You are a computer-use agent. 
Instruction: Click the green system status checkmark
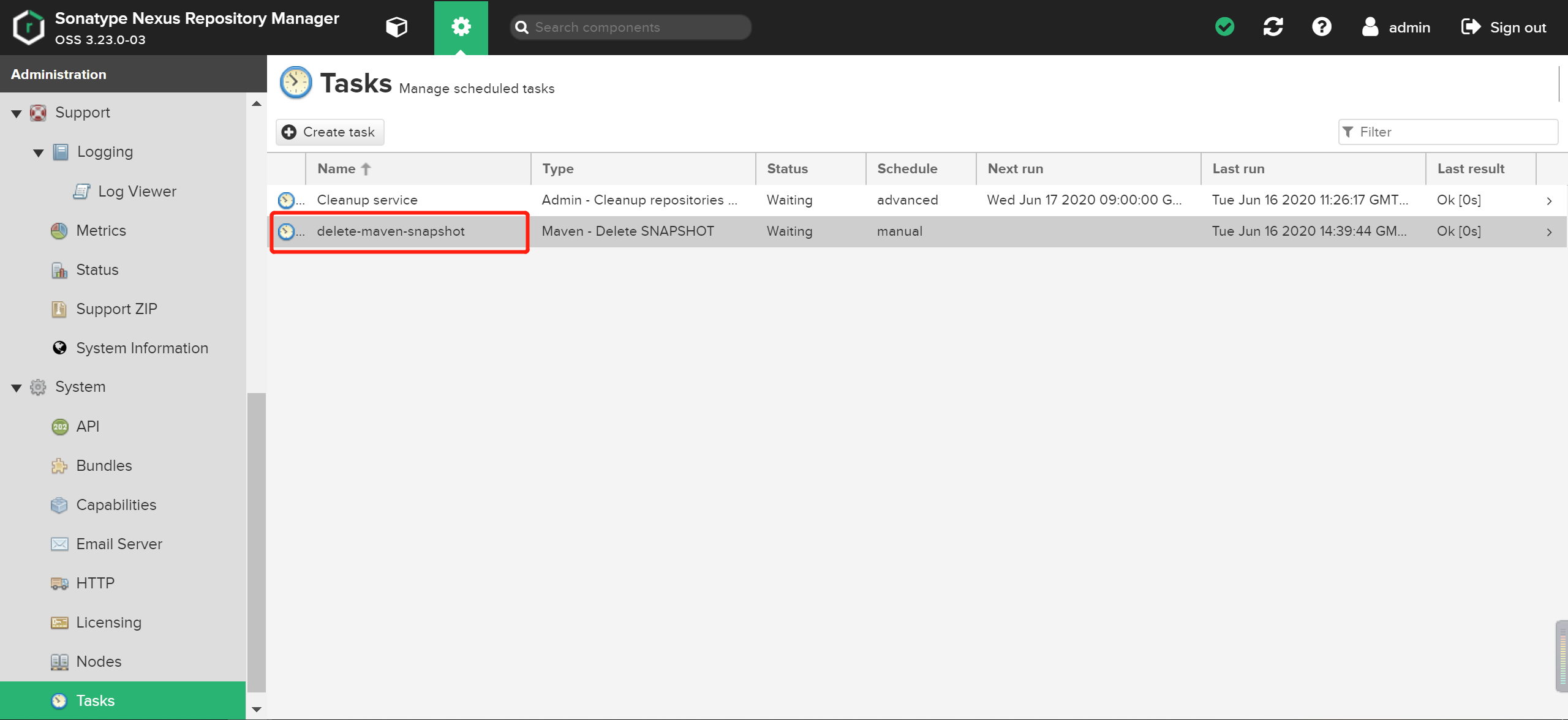[1224, 27]
